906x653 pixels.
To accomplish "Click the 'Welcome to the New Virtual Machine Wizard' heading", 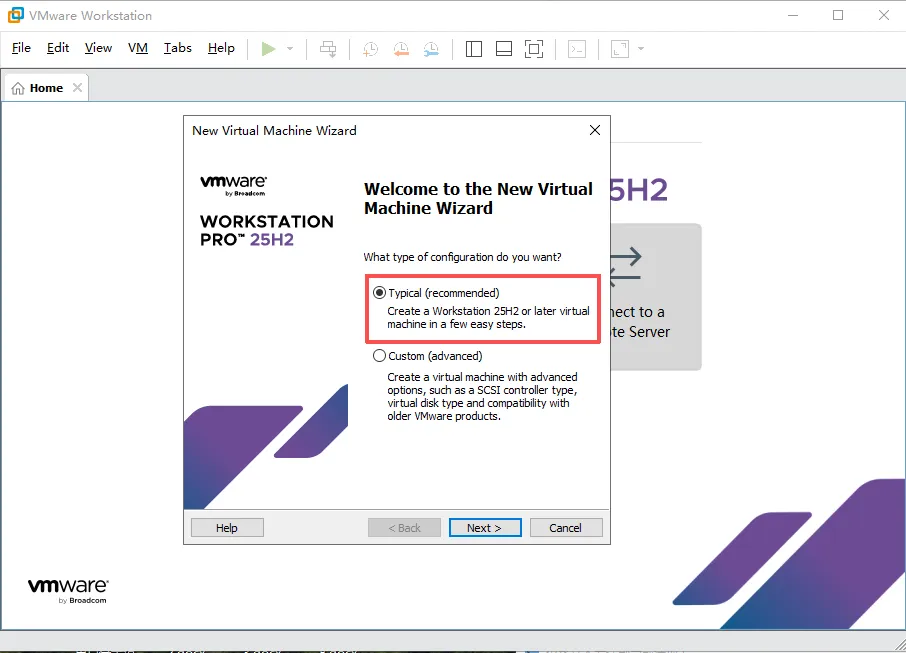I will pos(478,198).
